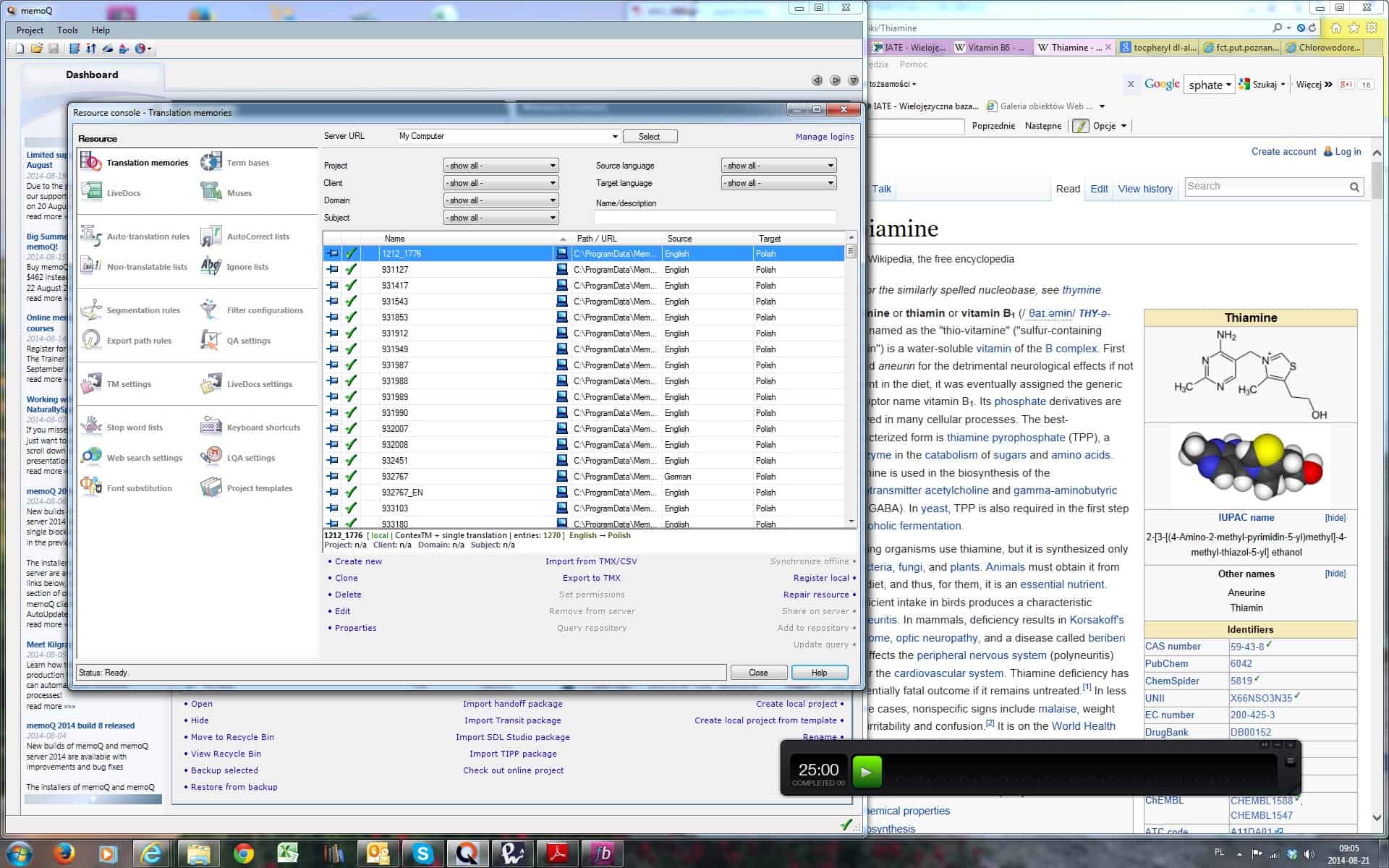Open LQA settings
The width and height of the screenshot is (1389, 868).
[x=238, y=458]
